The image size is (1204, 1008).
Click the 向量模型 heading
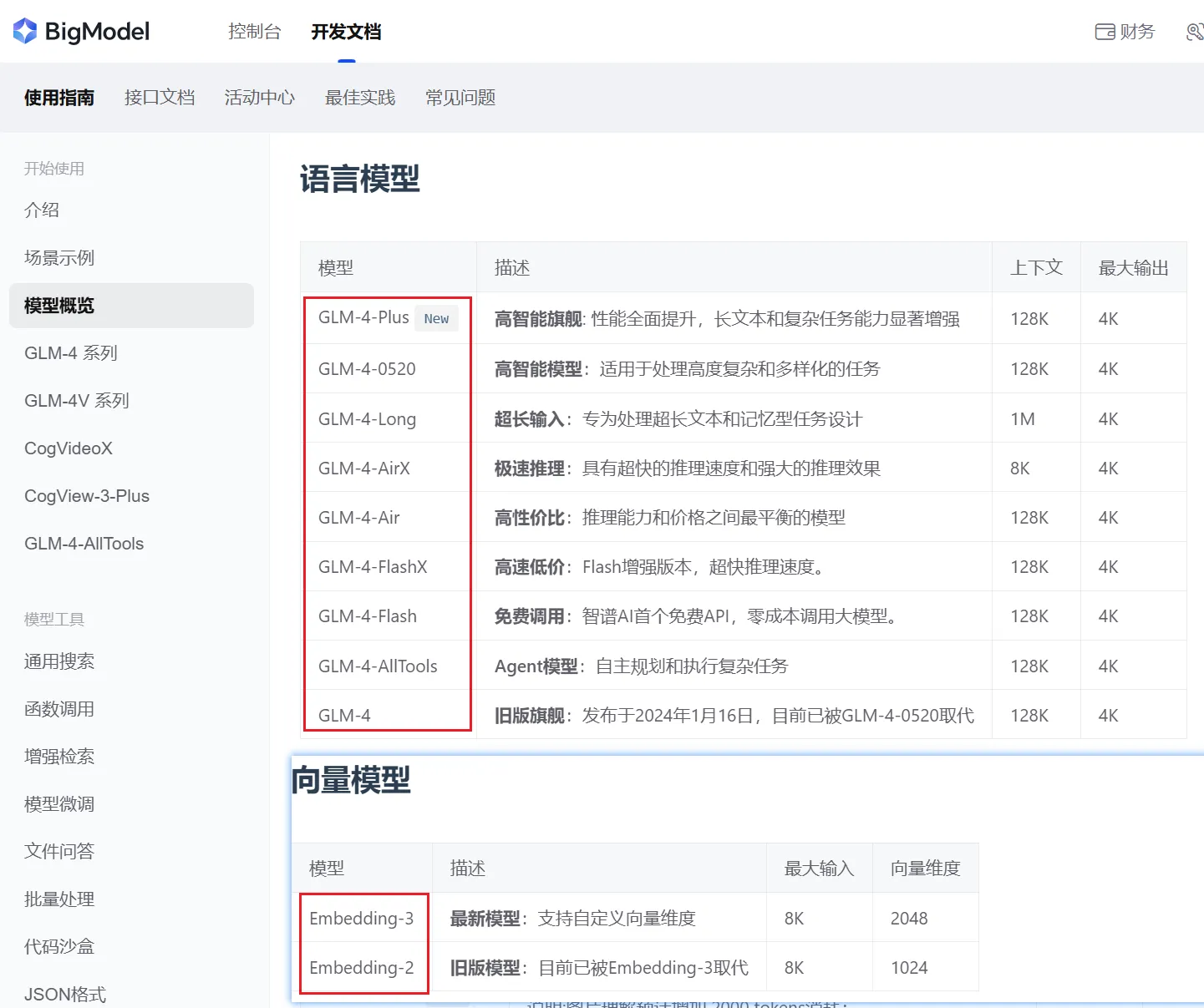click(x=351, y=780)
